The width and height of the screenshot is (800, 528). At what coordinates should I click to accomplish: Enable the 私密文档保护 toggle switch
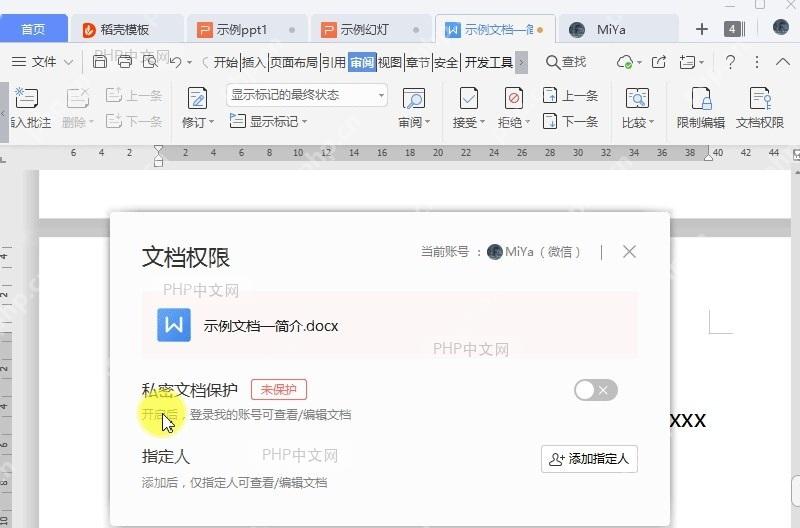(x=595, y=390)
